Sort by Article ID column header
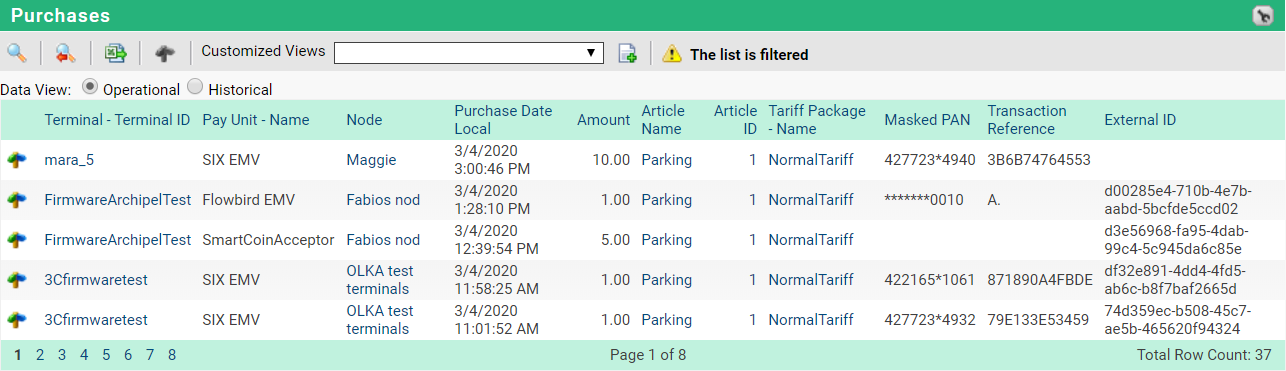Screen dimensions: 1286x371 point(735,120)
